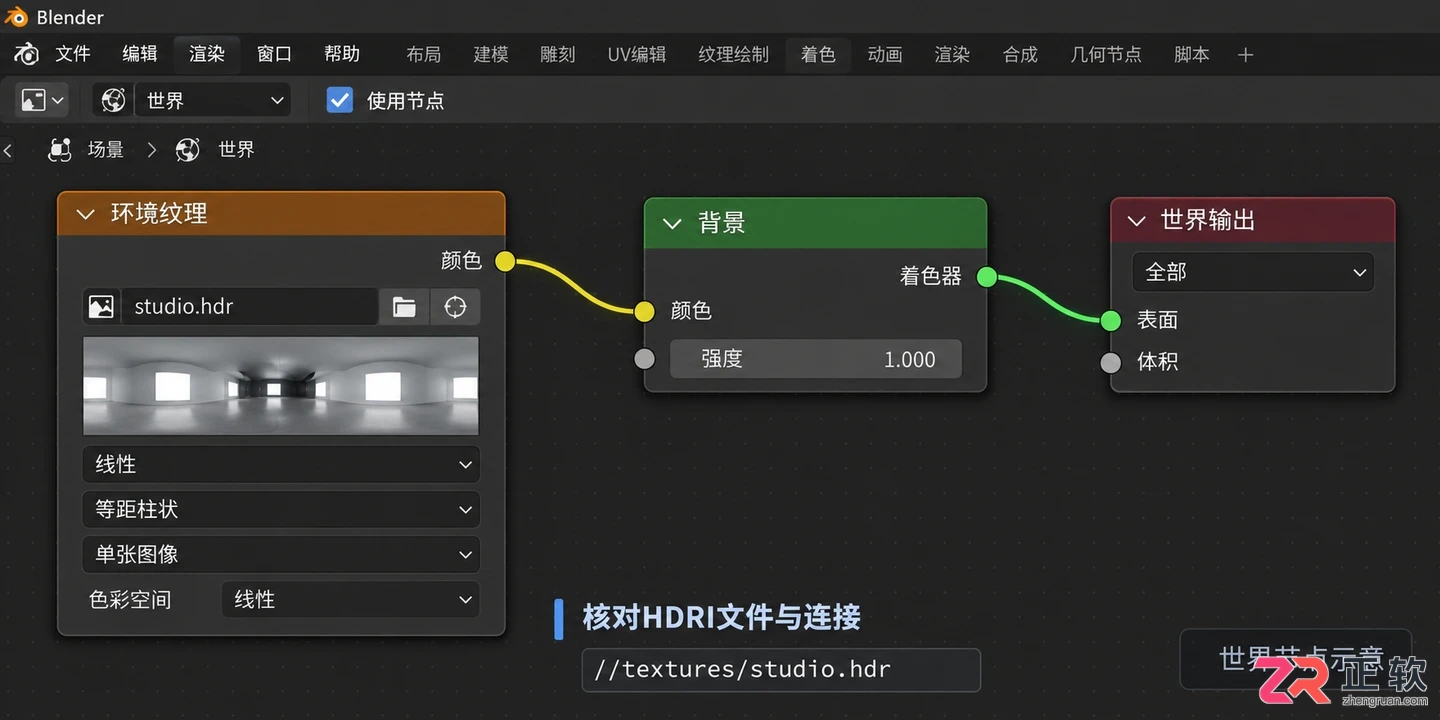Click the 场景 breadcrumb text
The height and width of the screenshot is (720, 1440).
106,150
